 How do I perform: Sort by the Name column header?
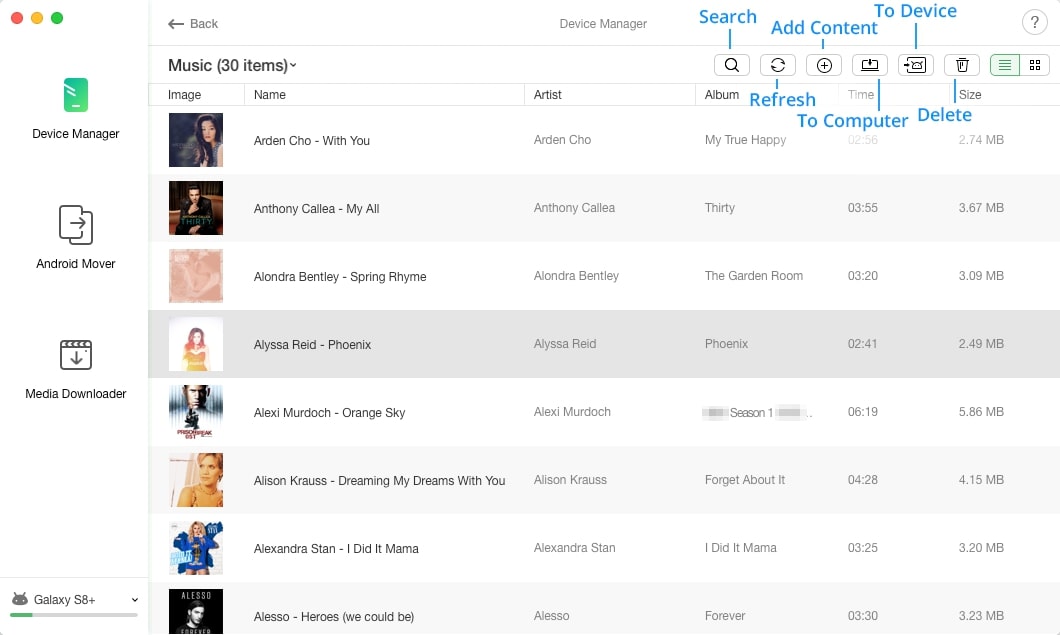270,95
